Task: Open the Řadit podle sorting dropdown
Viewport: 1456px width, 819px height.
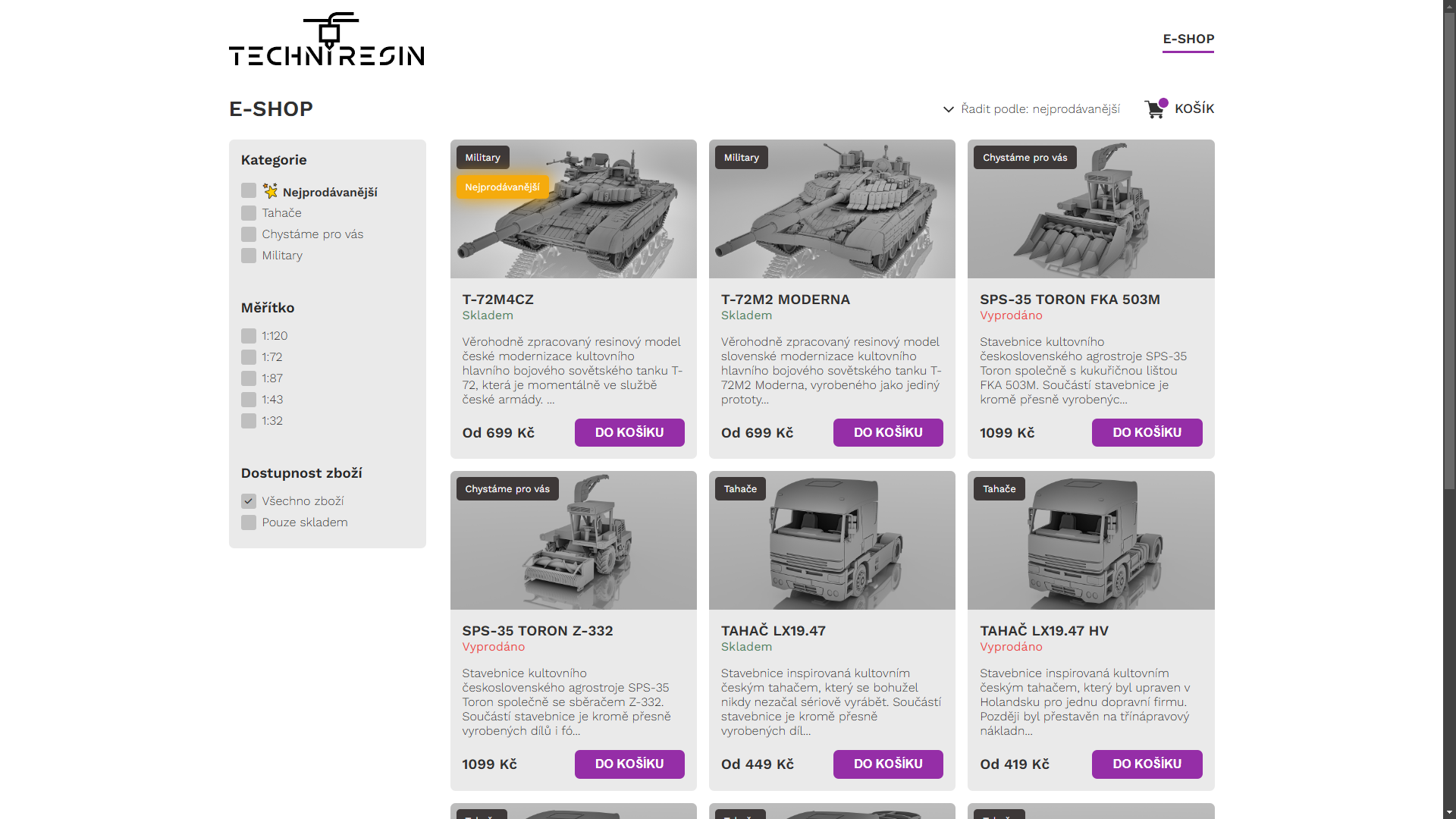Action: point(1031,109)
